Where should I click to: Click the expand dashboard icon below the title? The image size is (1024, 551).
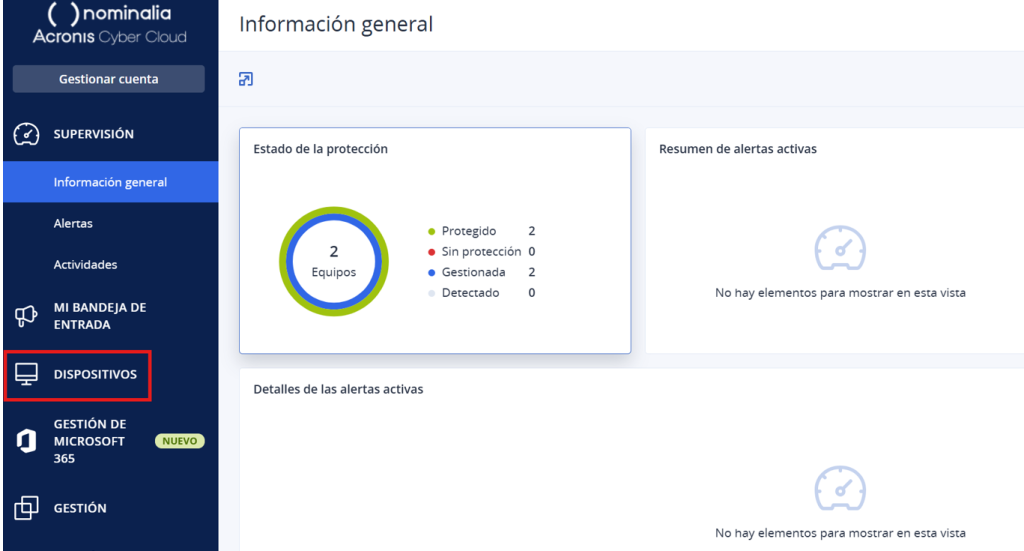[x=246, y=79]
